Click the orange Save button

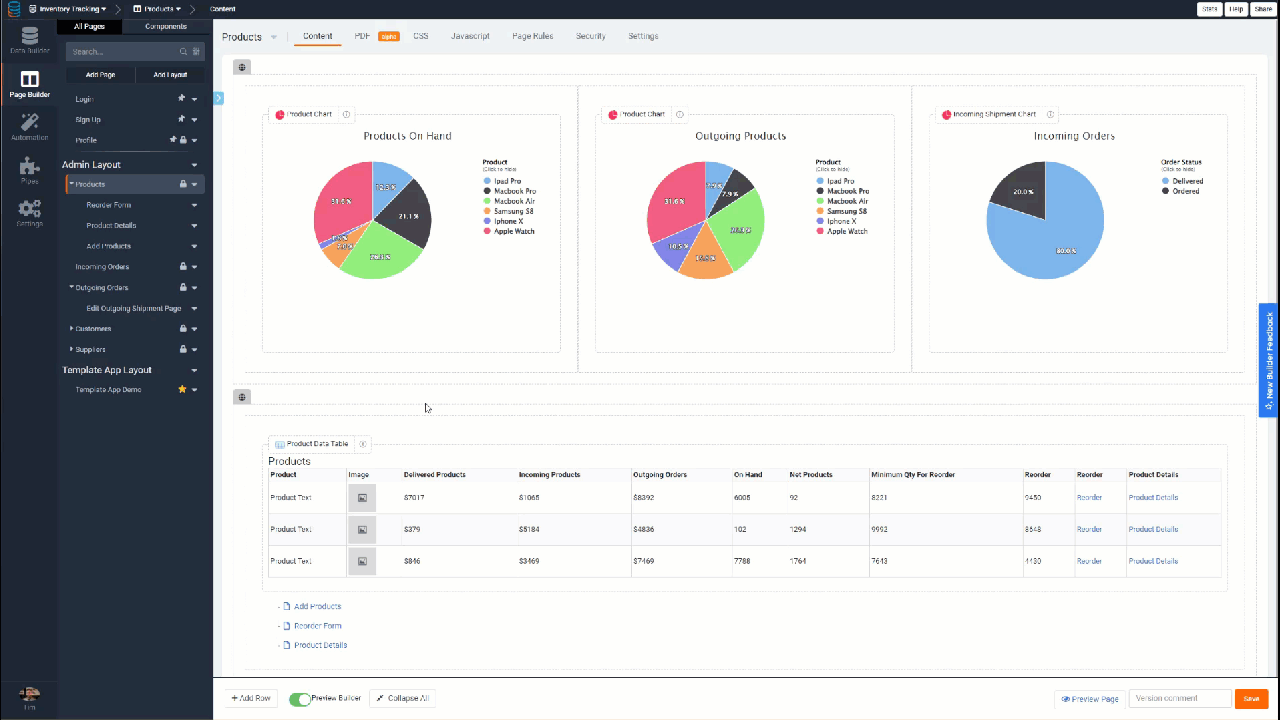coord(1251,699)
